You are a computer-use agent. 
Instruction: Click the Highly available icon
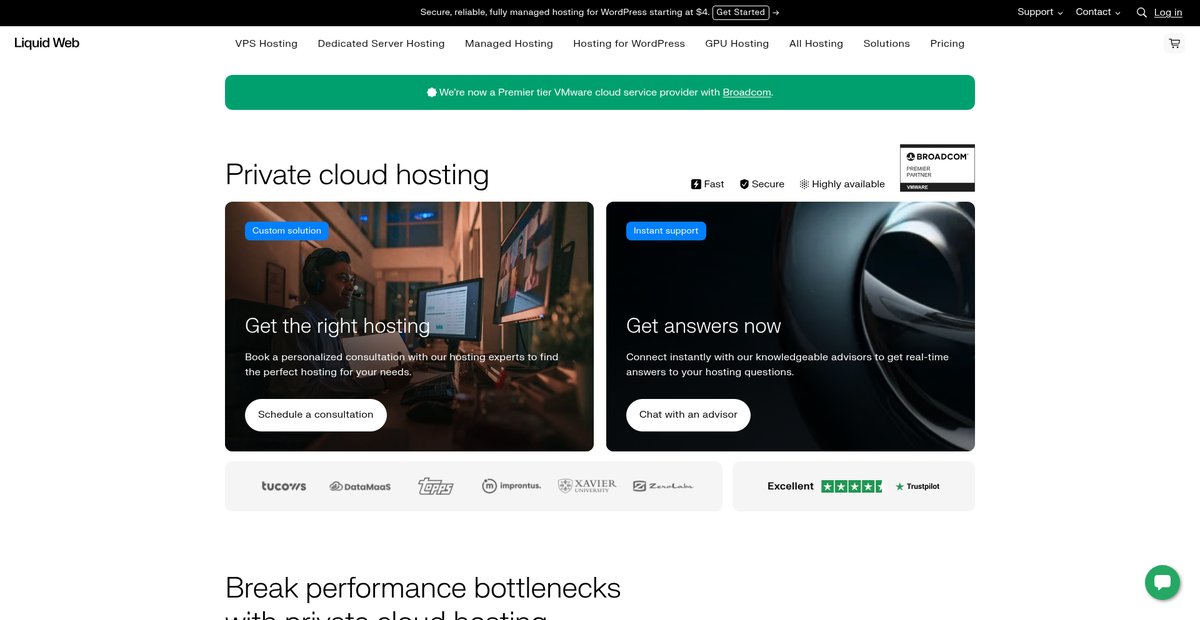tap(804, 184)
